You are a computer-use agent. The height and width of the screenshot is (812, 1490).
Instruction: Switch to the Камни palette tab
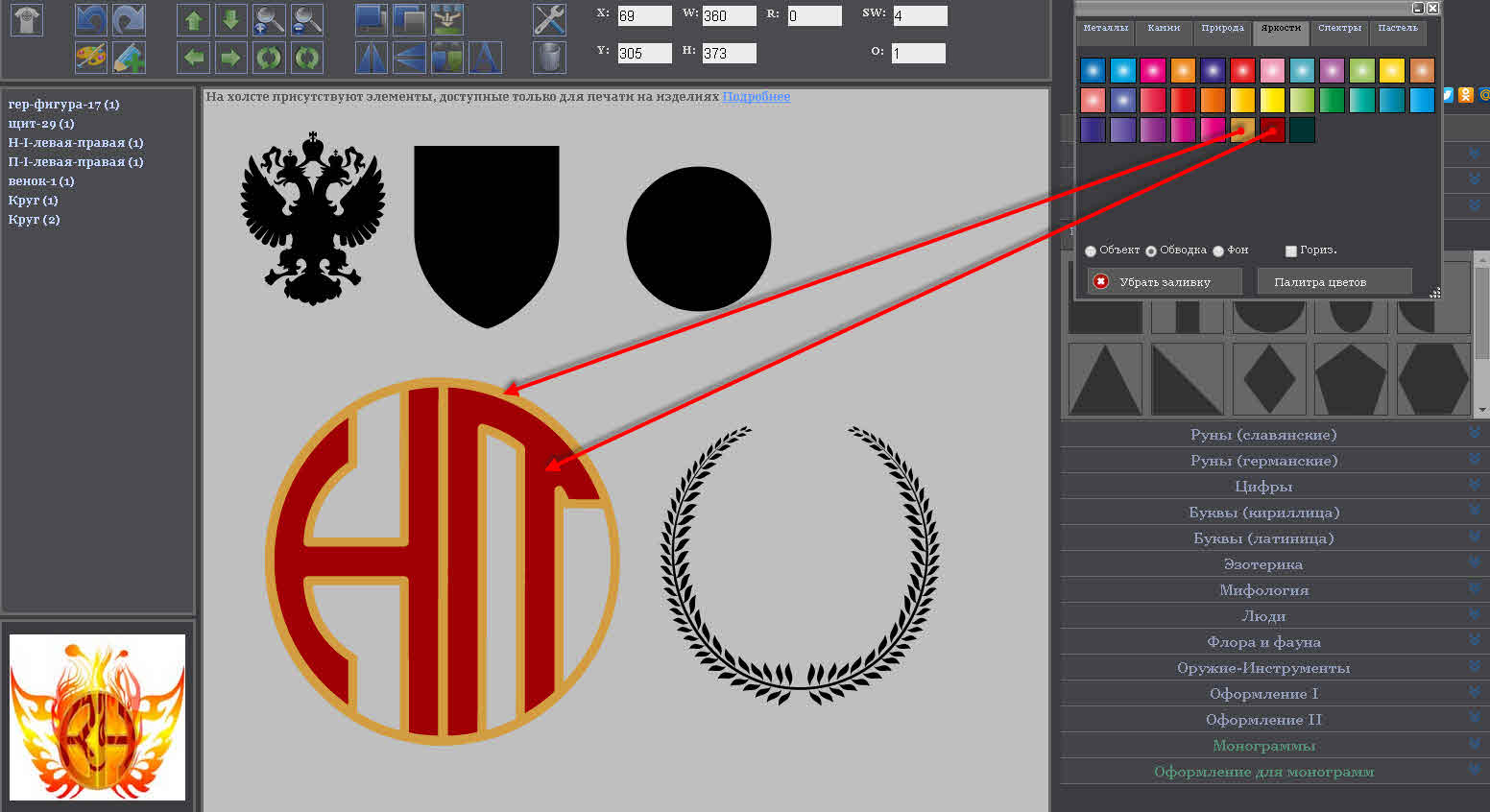1165,32
